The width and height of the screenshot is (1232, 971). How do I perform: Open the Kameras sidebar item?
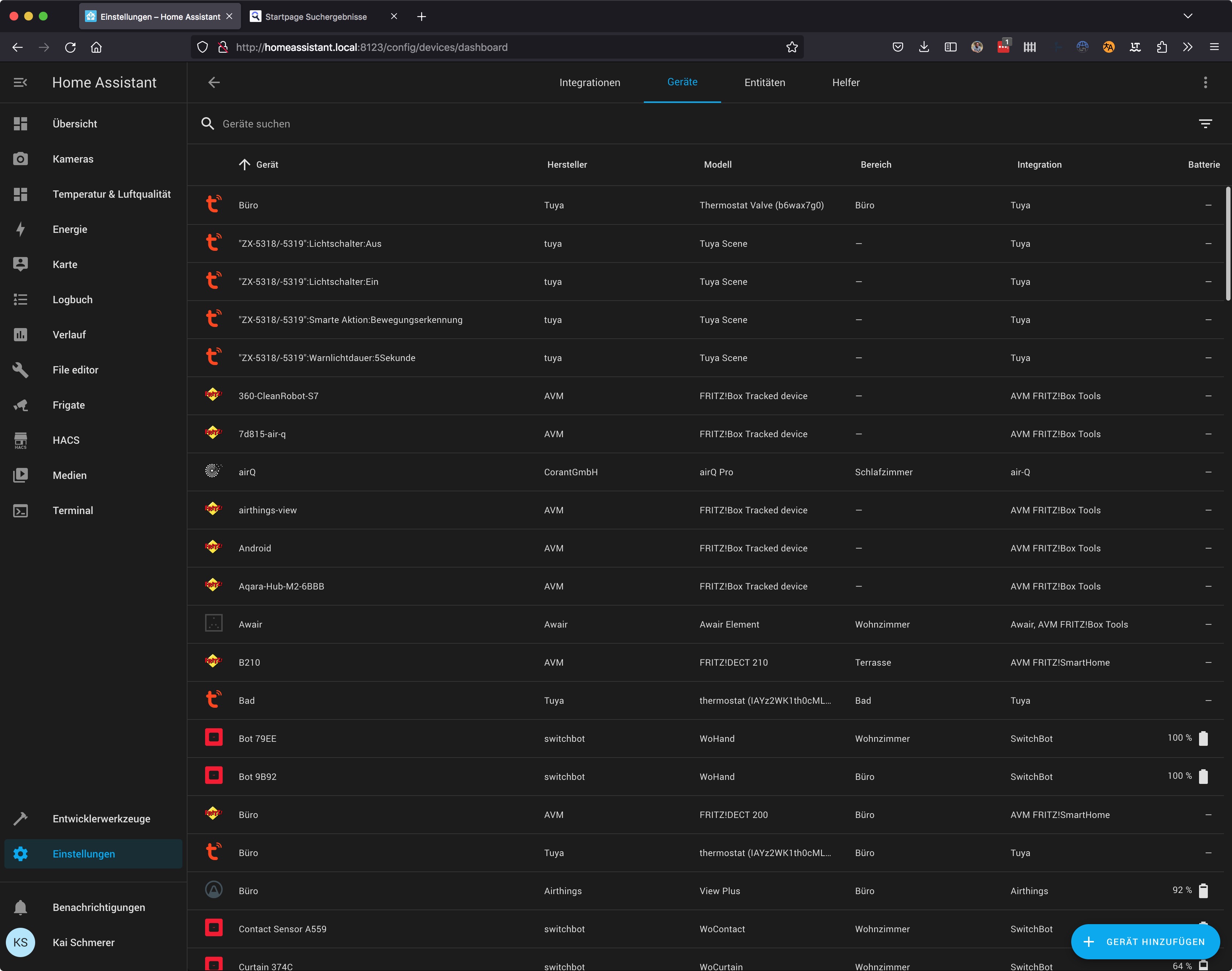(73, 159)
